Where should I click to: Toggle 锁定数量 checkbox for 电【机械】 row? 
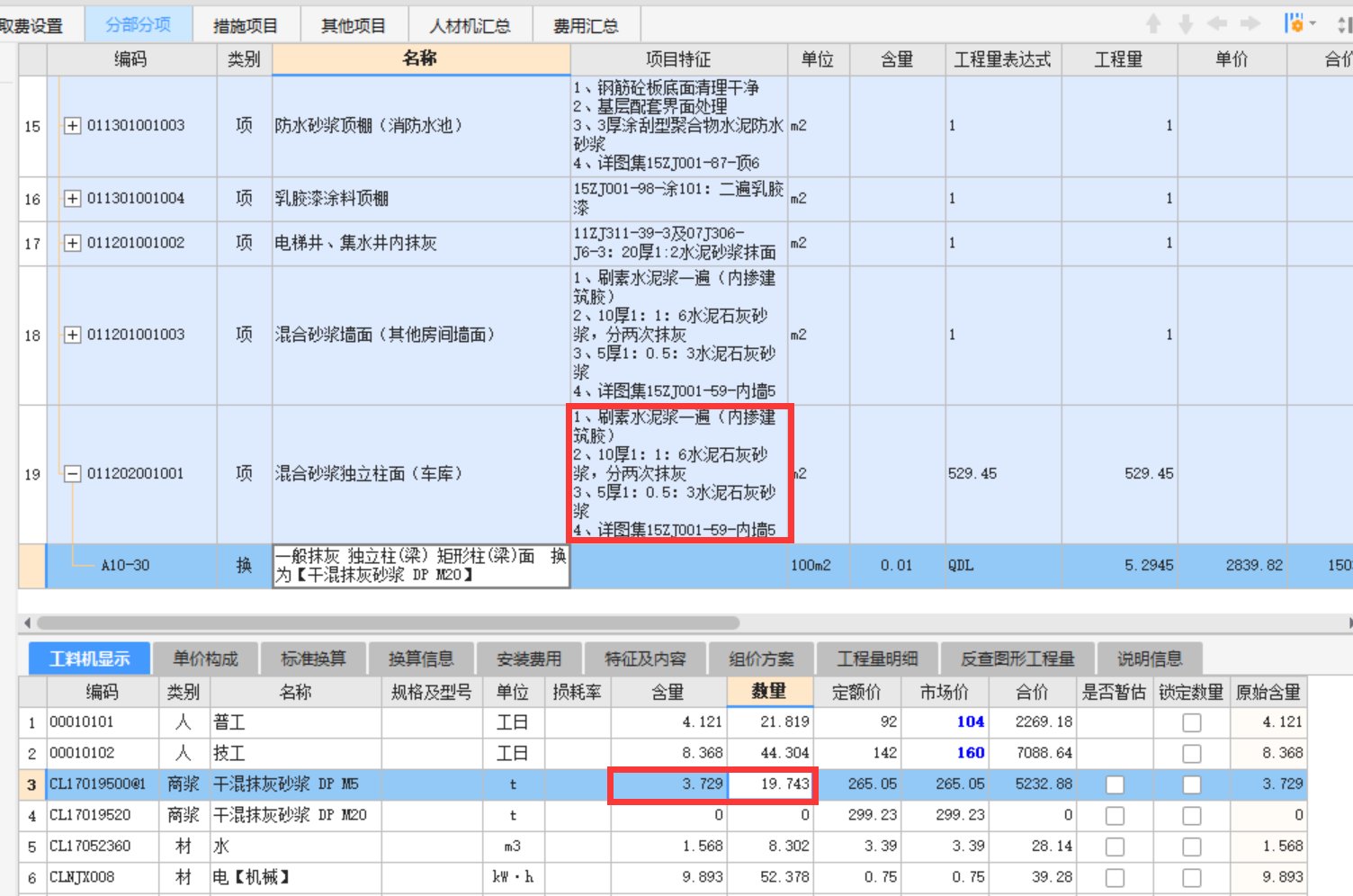(x=1192, y=877)
